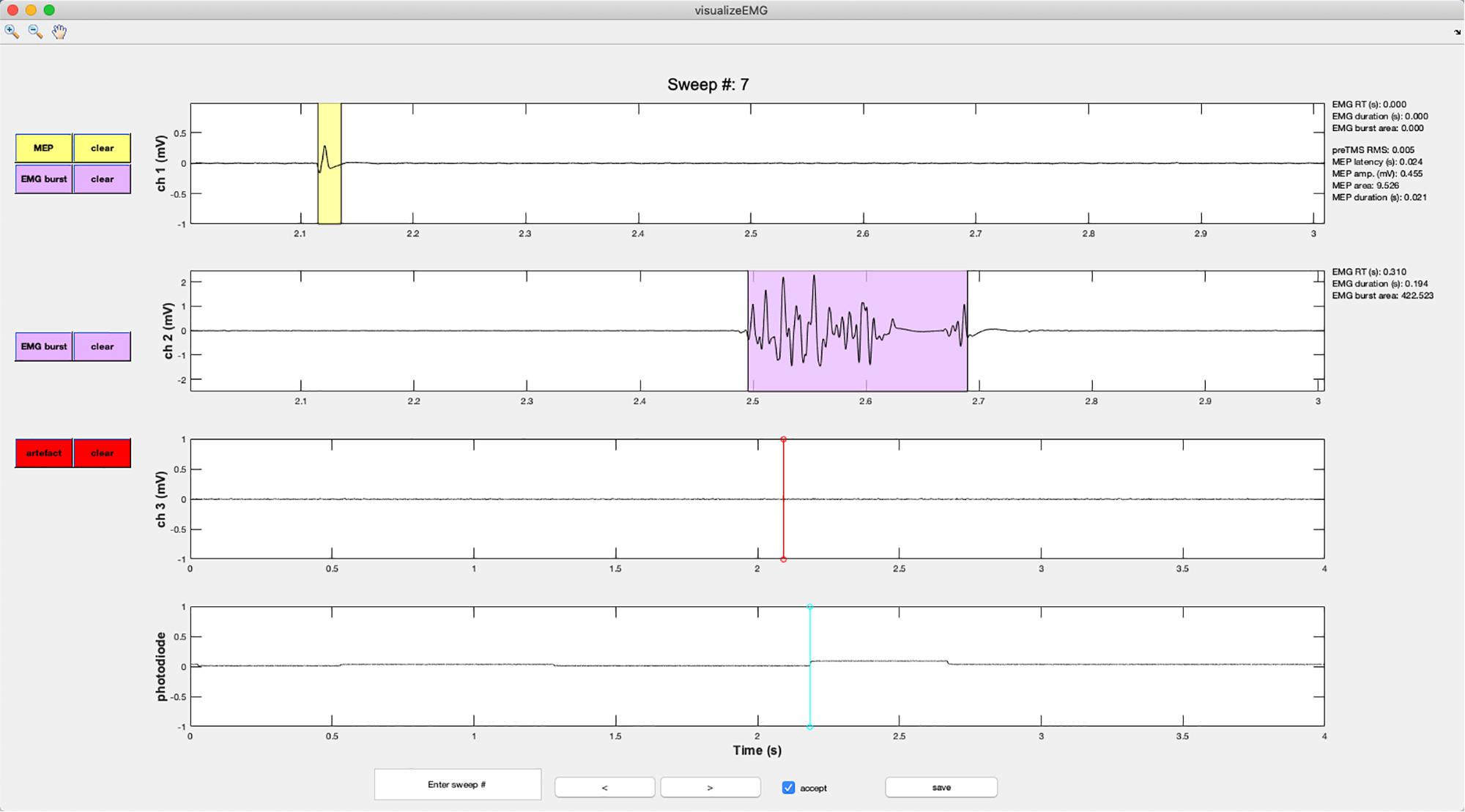Select the zoom in magnifier tool
This screenshot has width=1465, height=812.
12,31
